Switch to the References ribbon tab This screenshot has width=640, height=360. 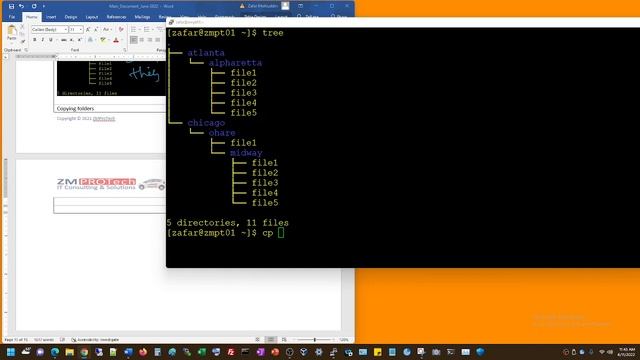tap(116, 17)
